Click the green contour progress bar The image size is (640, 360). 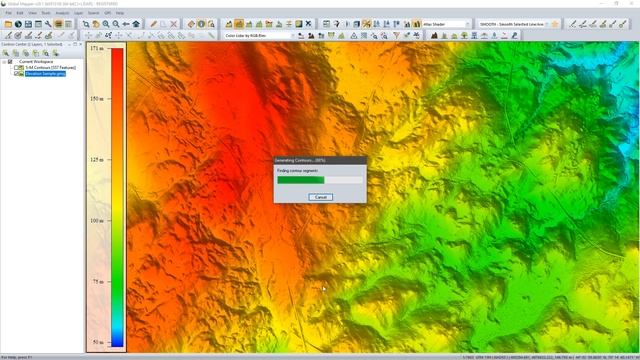coord(320,180)
